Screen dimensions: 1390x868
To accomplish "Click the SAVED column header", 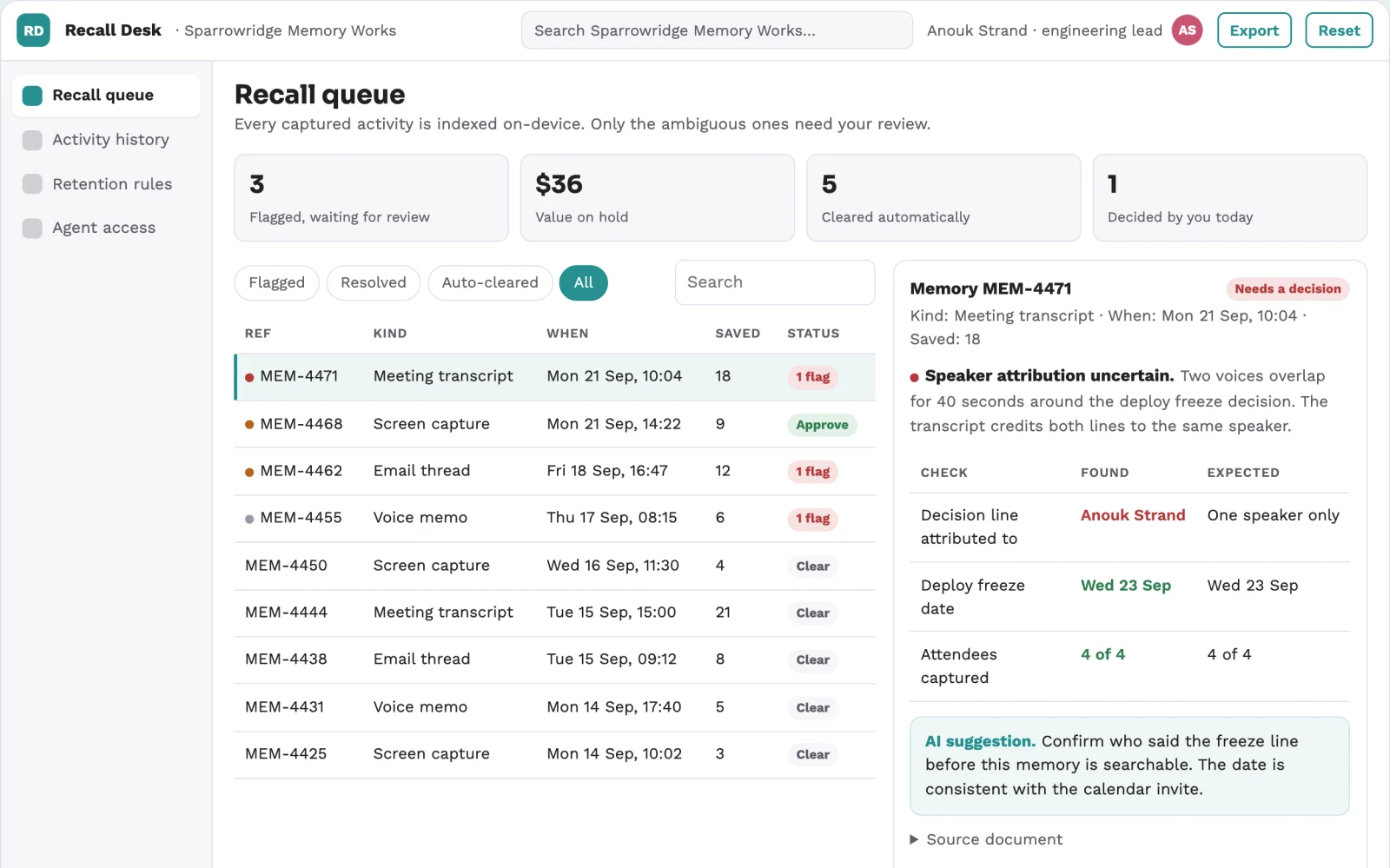I will click(x=738, y=334).
